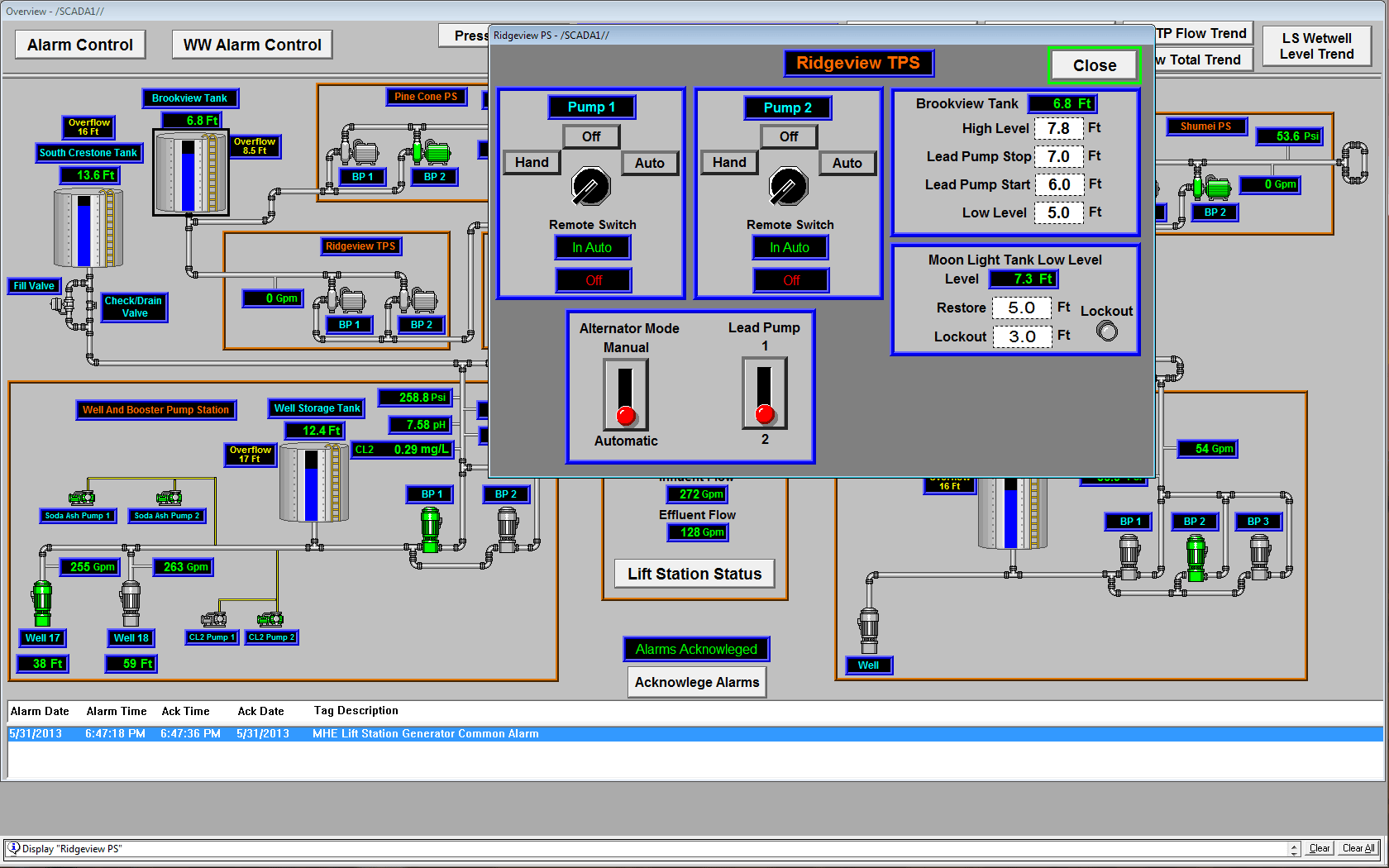Click the Pump 2 selector knob
The image size is (1389, 868).
pyautogui.click(x=788, y=186)
